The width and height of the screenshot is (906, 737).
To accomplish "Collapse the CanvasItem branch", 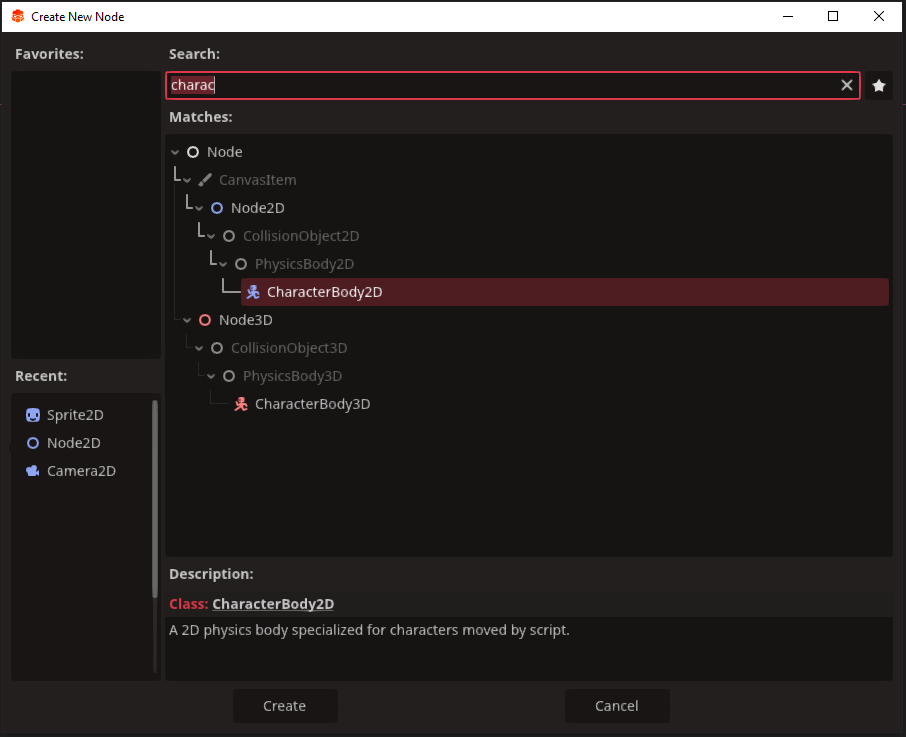I will [x=187, y=180].
